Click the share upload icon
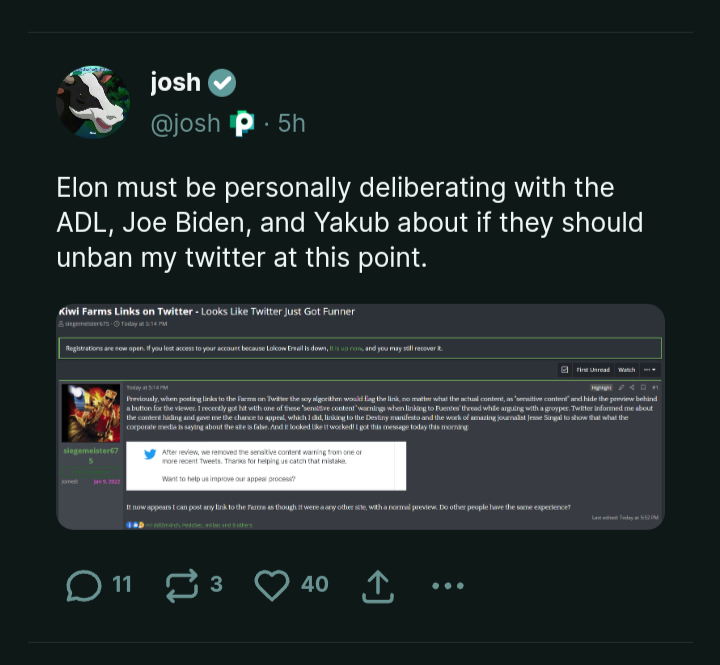 point(378,586)
